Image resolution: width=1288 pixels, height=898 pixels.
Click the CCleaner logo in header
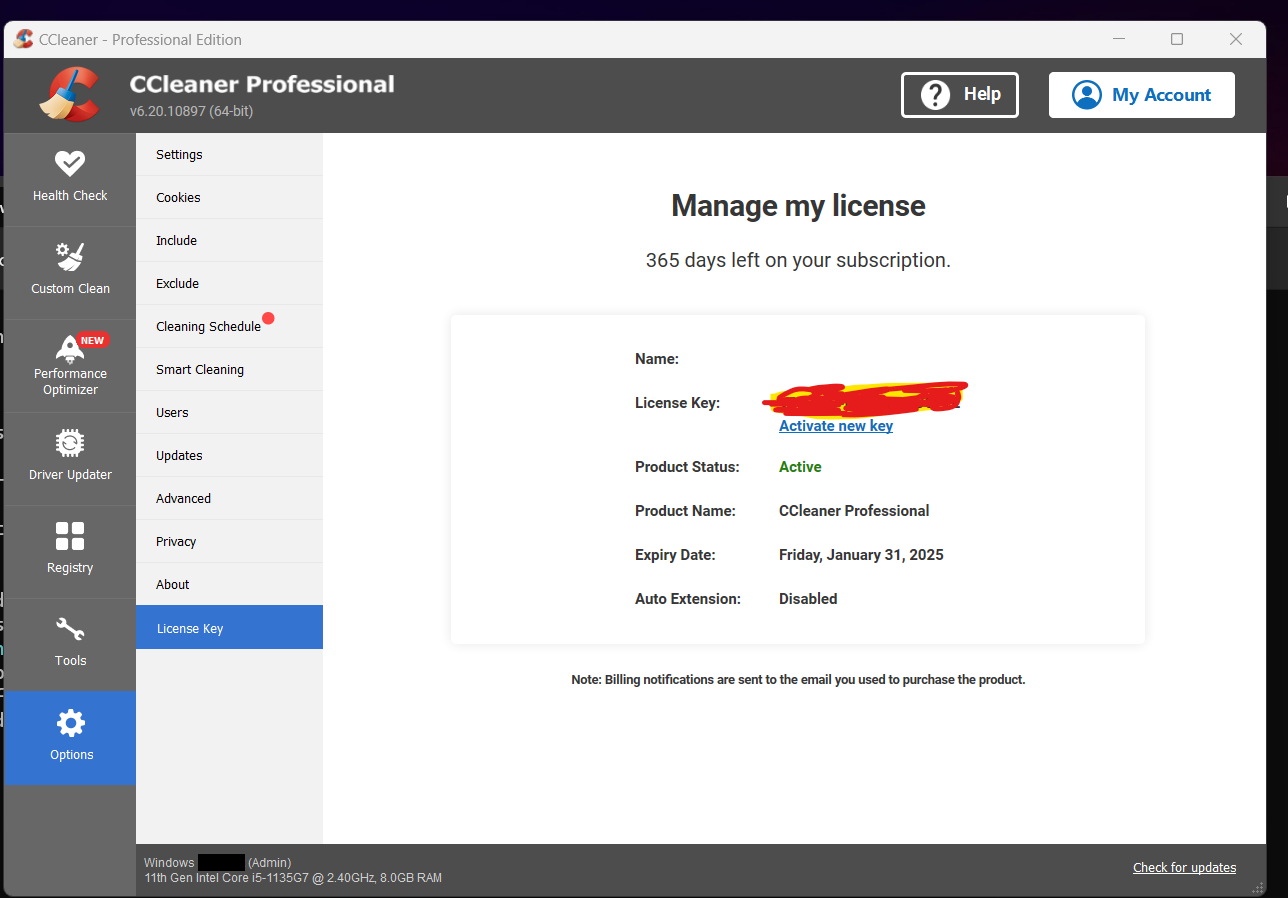click(x=69, y=95)
